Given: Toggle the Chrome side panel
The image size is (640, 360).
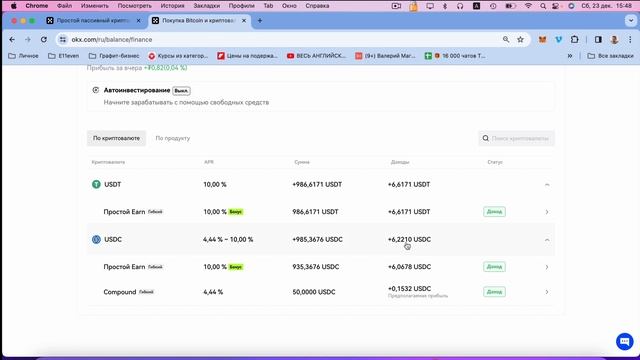Looking at the screenshot, I should click(598, 40).
